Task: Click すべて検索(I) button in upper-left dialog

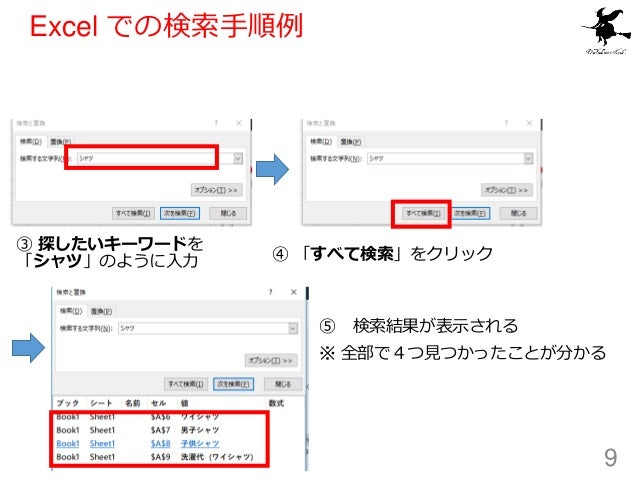Action: click(x=133, y=213)
